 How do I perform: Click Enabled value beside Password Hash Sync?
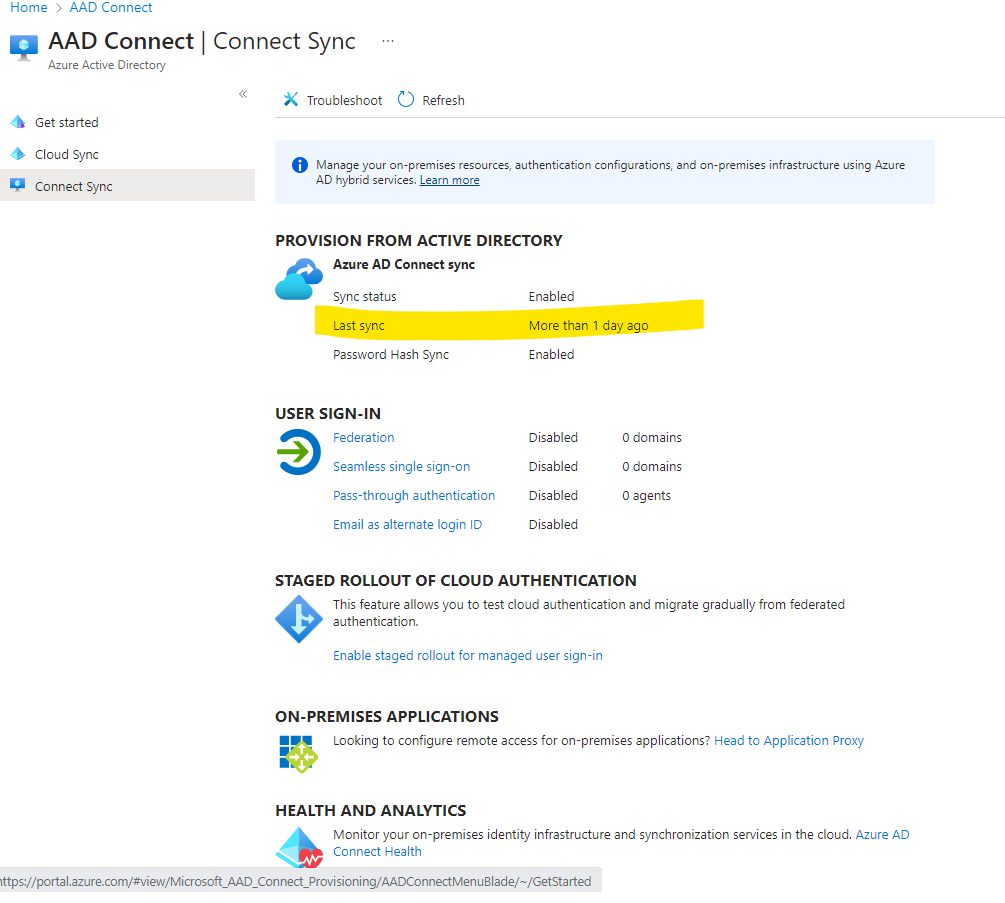click(551, 354)
